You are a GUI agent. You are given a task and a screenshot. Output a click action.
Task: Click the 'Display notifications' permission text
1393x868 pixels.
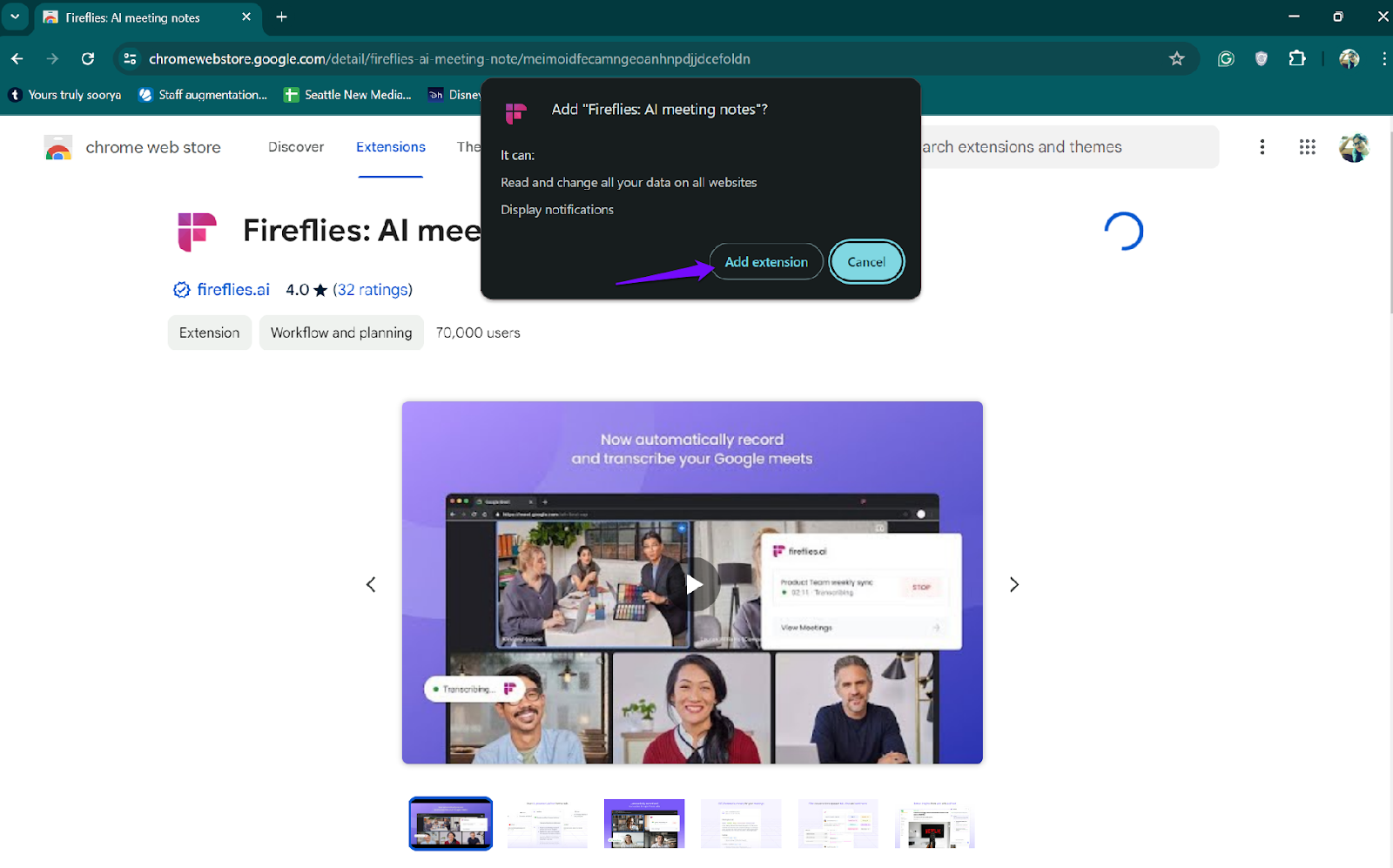pyautogui.click(x=557, y=210)
